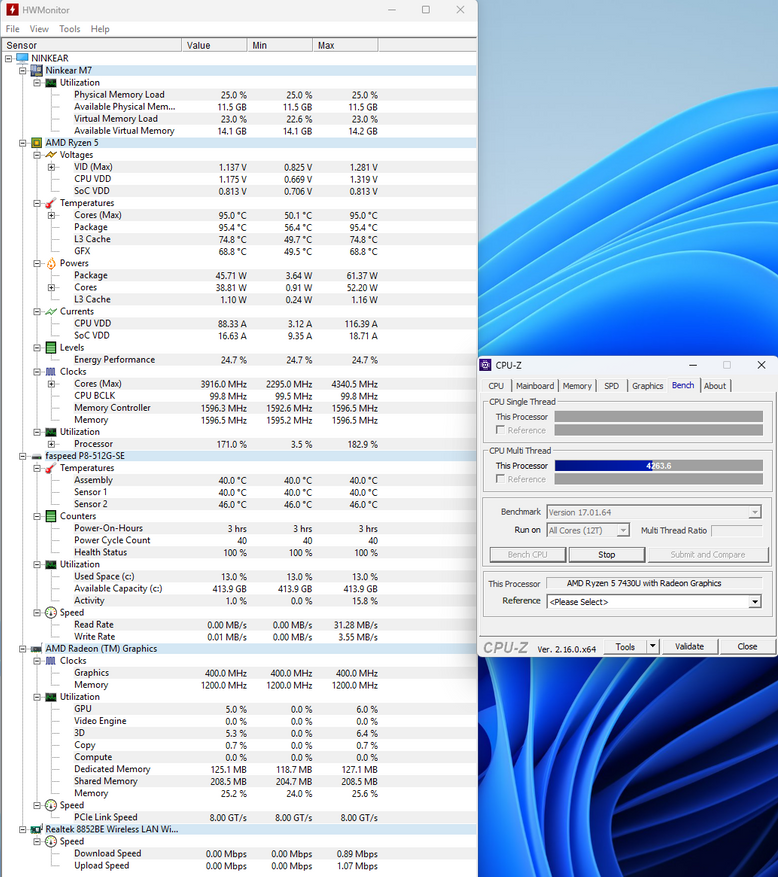The image size is (778, 877).
Task: Click the CPU-Z purple chip app icon
Action: click(486, 365)
